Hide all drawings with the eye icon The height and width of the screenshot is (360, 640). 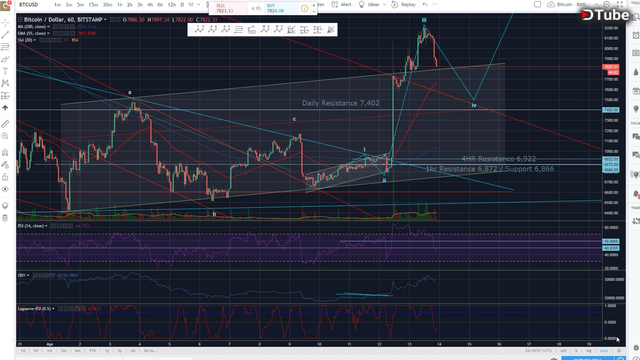[5, 189]
